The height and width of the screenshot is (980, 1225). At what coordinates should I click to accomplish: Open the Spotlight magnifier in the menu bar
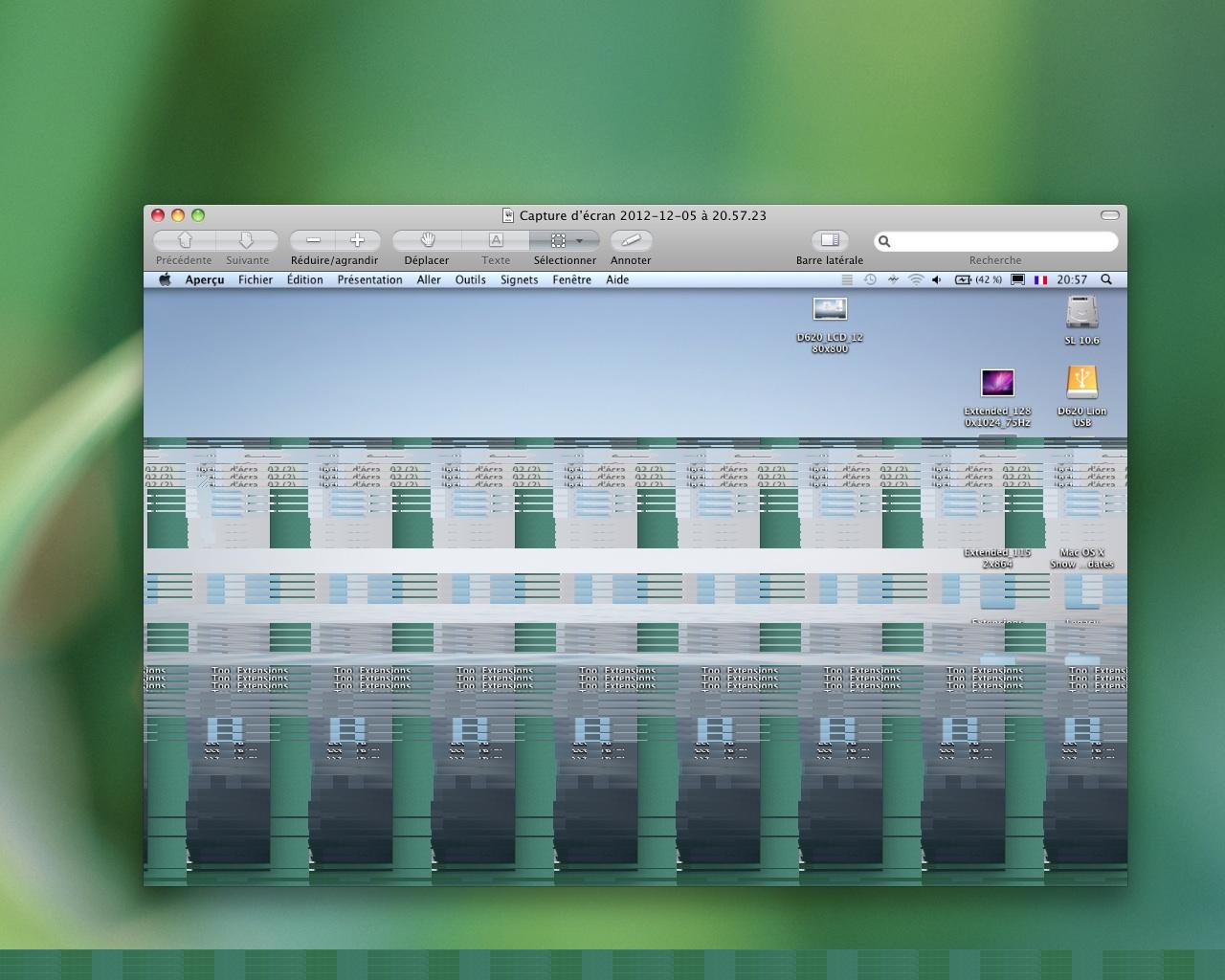[1106, 279]
